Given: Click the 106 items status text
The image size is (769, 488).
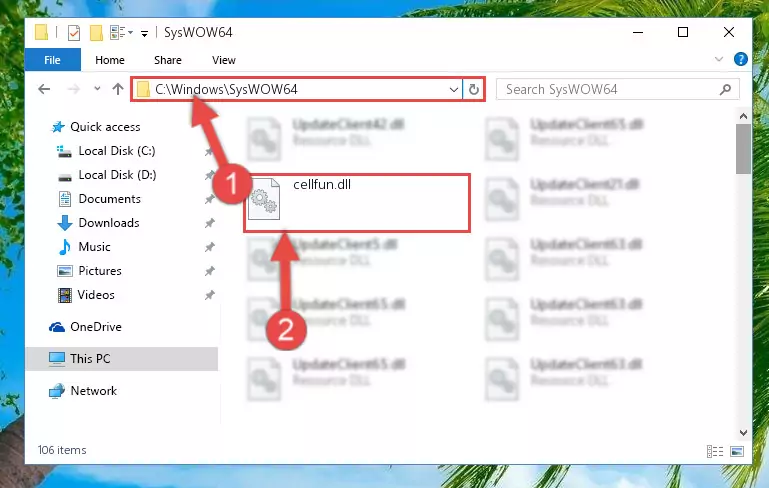Looking at the screenshot, I should [x=62, y=450].
